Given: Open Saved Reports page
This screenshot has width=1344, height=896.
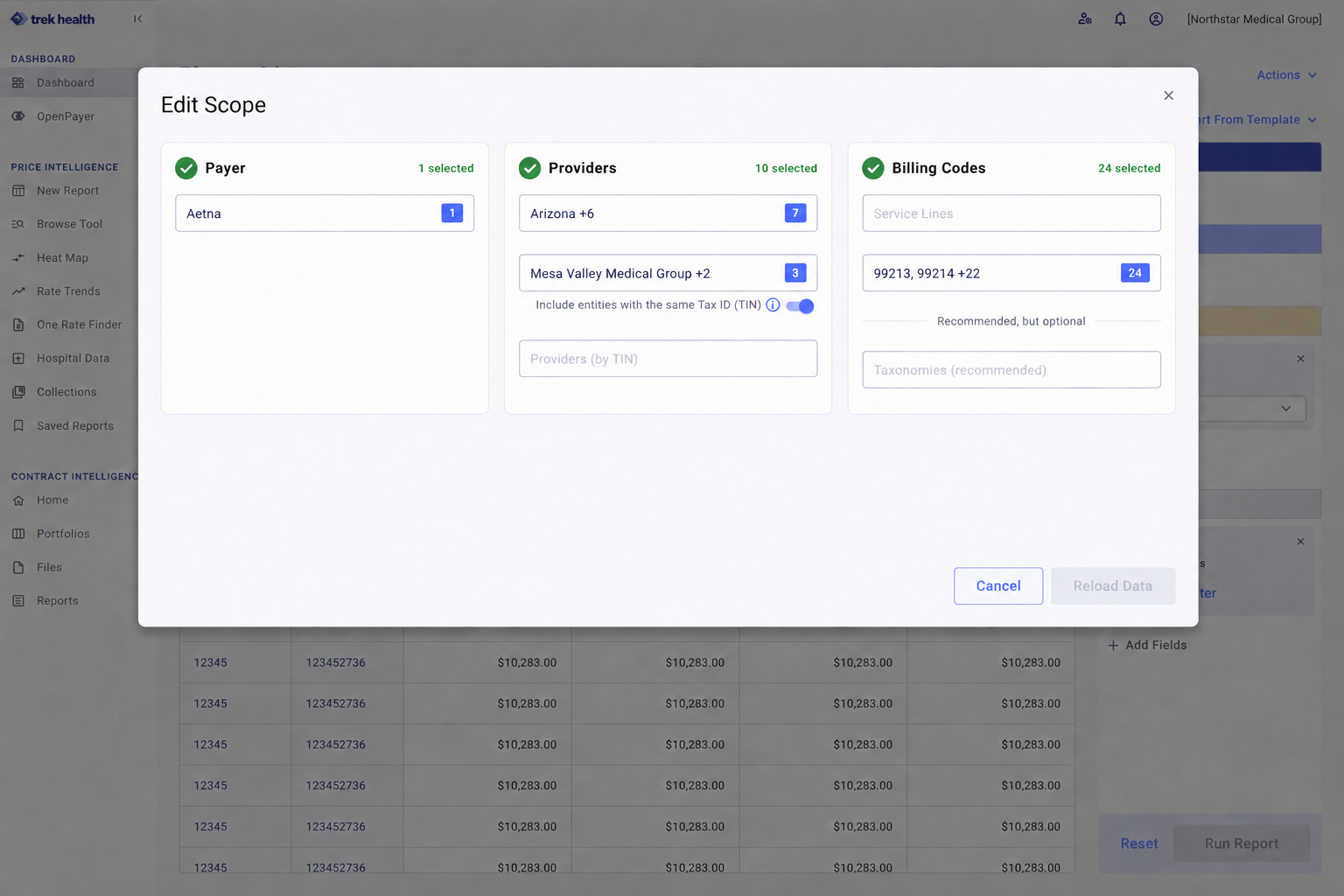Looking at the screenshot, I should (75, 426).
